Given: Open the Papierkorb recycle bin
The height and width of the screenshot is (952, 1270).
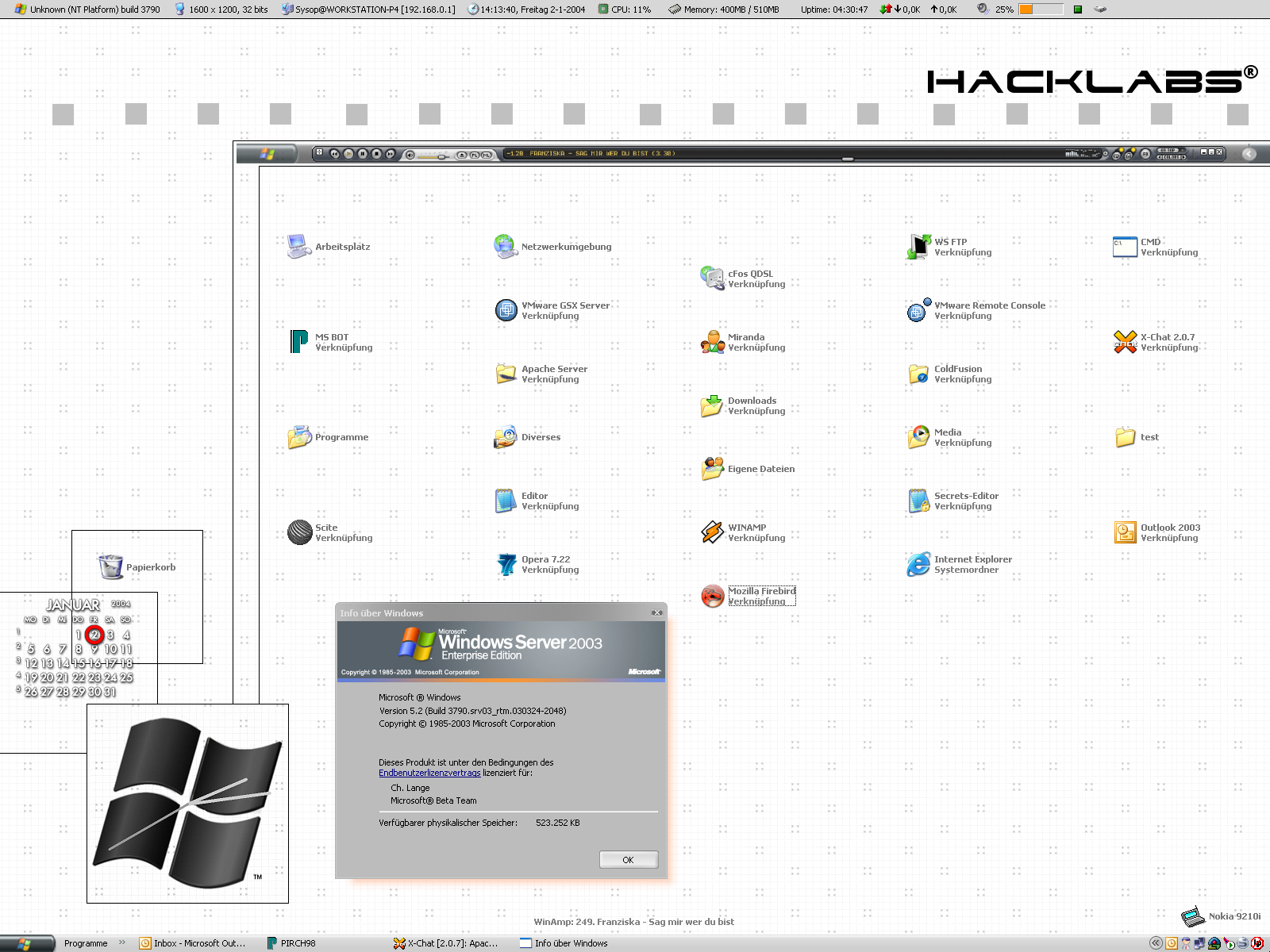Looking at the screenshot, I should [x=110, y=567].
